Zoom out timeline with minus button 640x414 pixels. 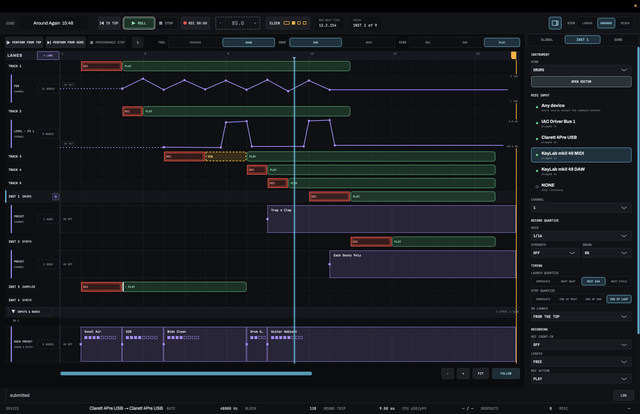pos(448,374)
